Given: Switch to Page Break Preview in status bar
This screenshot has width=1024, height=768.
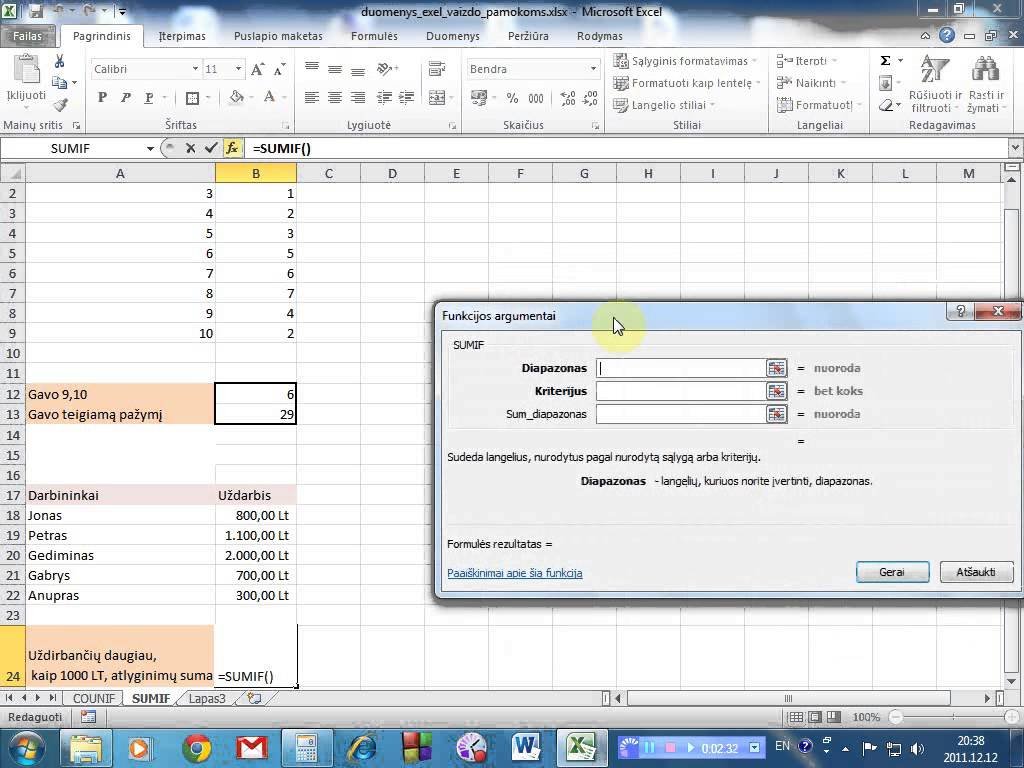Looking at the screenshot, I should coord(833,717).
